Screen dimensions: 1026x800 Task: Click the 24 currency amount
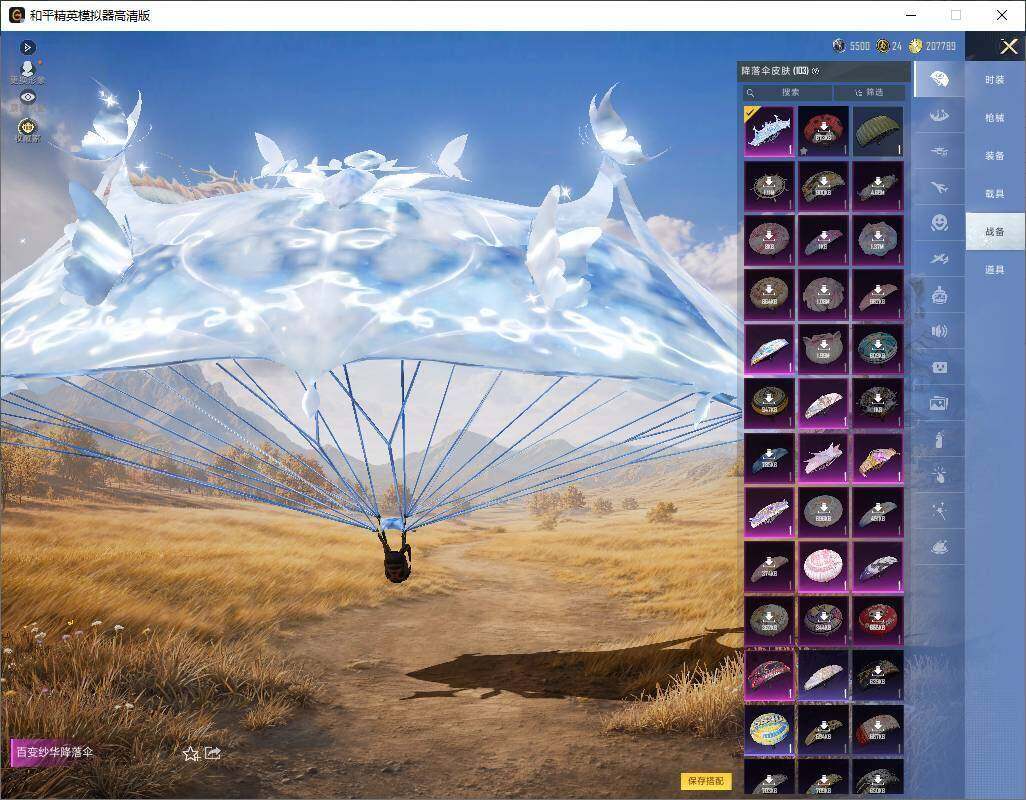tap(896, 46)
